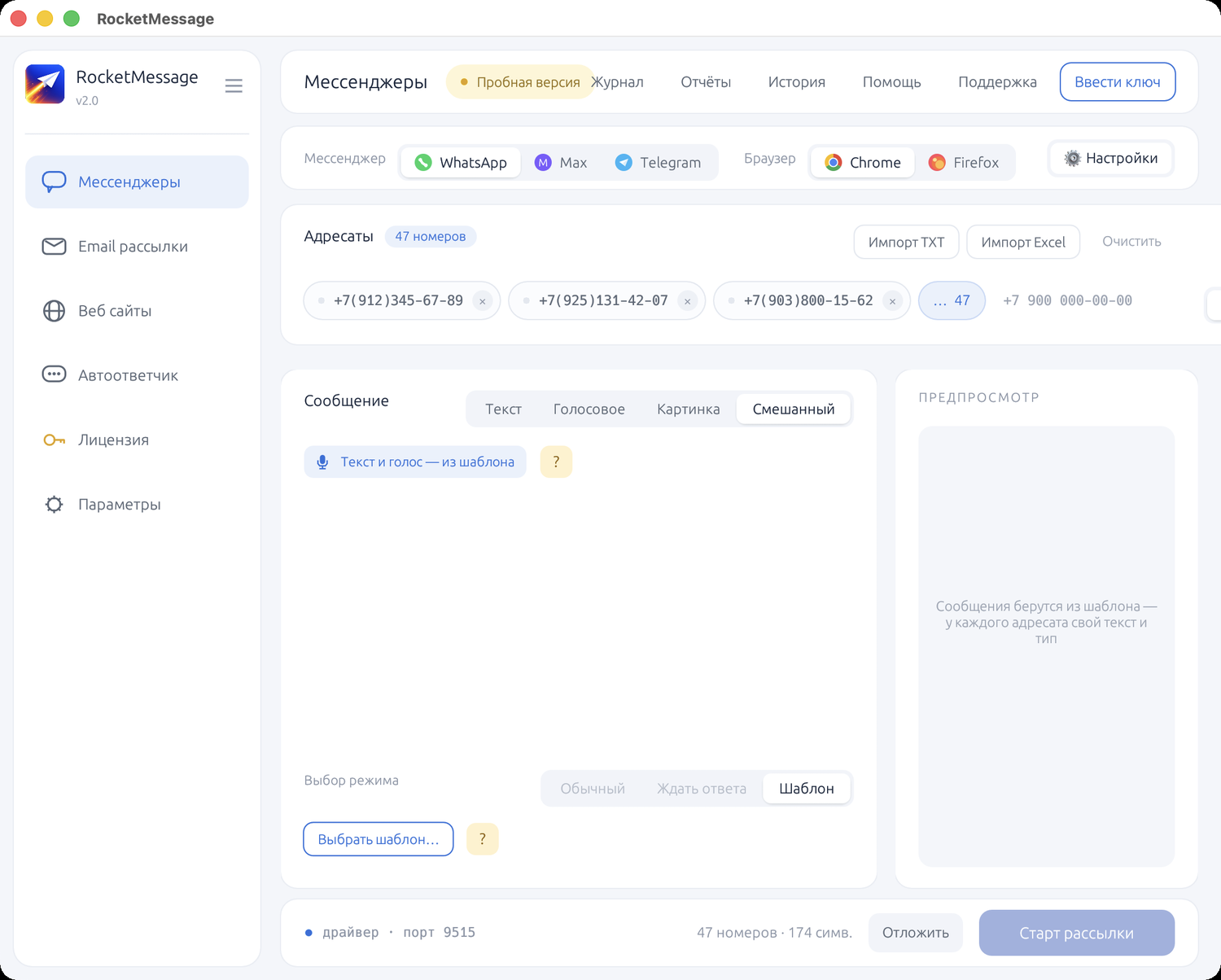Open Лицензия key item in sidebar
Image resolution: width=1221 pixels, height=980 pixels.
(x=137, y=440)
